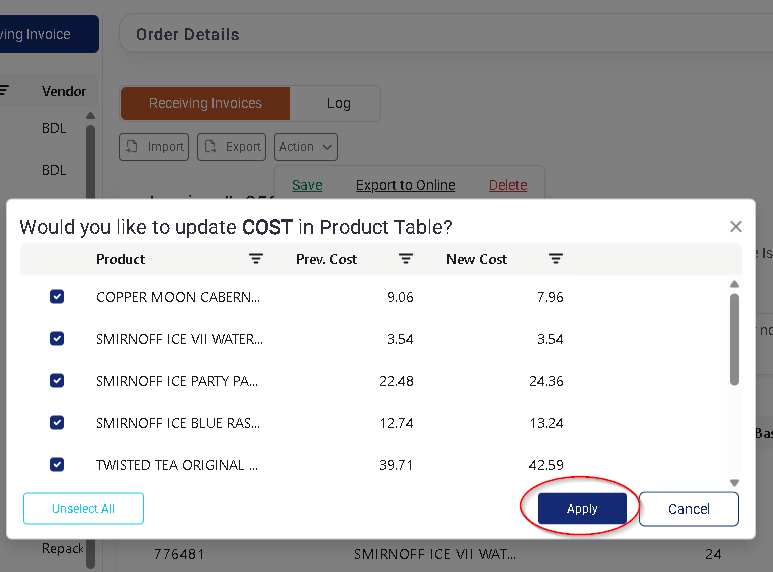Click previous cost value 39.71
This screenshot has width=773, height=572.
396,465
